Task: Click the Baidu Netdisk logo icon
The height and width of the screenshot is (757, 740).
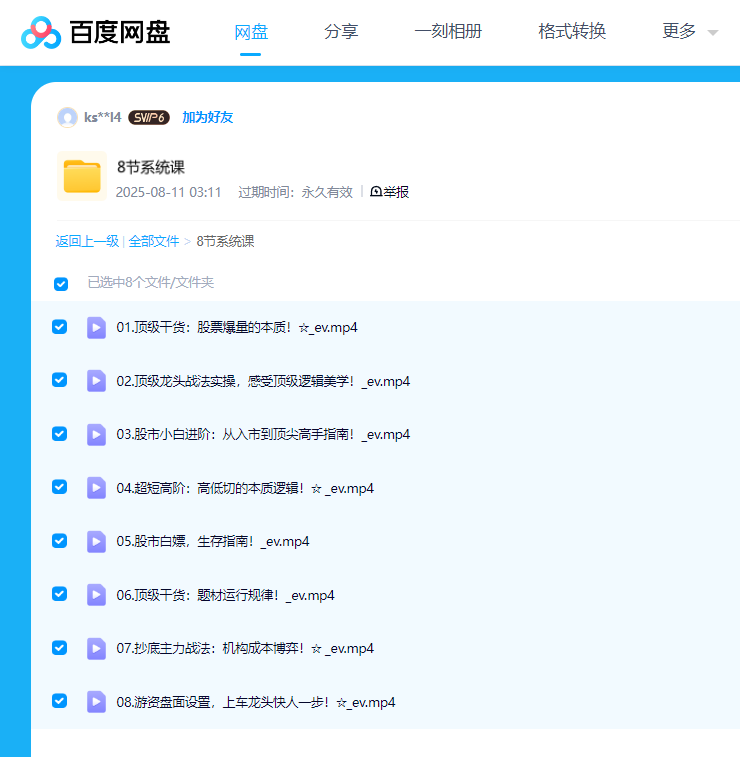Action: (42, 32)
